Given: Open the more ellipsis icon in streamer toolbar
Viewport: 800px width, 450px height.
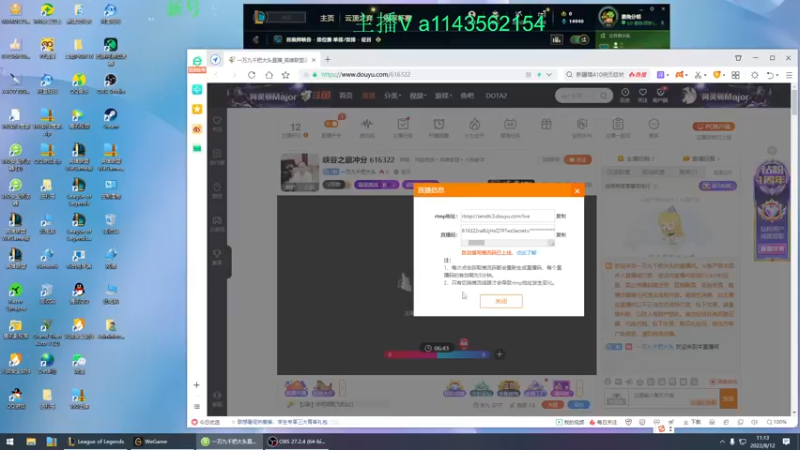Looking at the screenshot, I should click(654, 124).
